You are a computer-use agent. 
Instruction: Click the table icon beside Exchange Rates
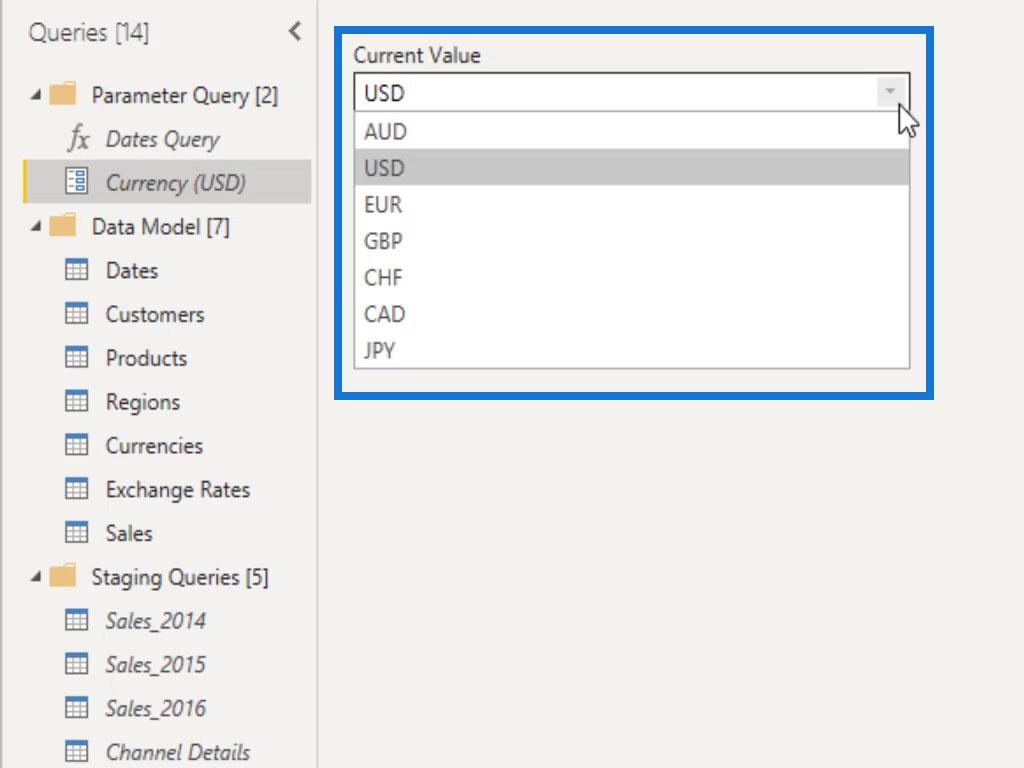[77, 489]
